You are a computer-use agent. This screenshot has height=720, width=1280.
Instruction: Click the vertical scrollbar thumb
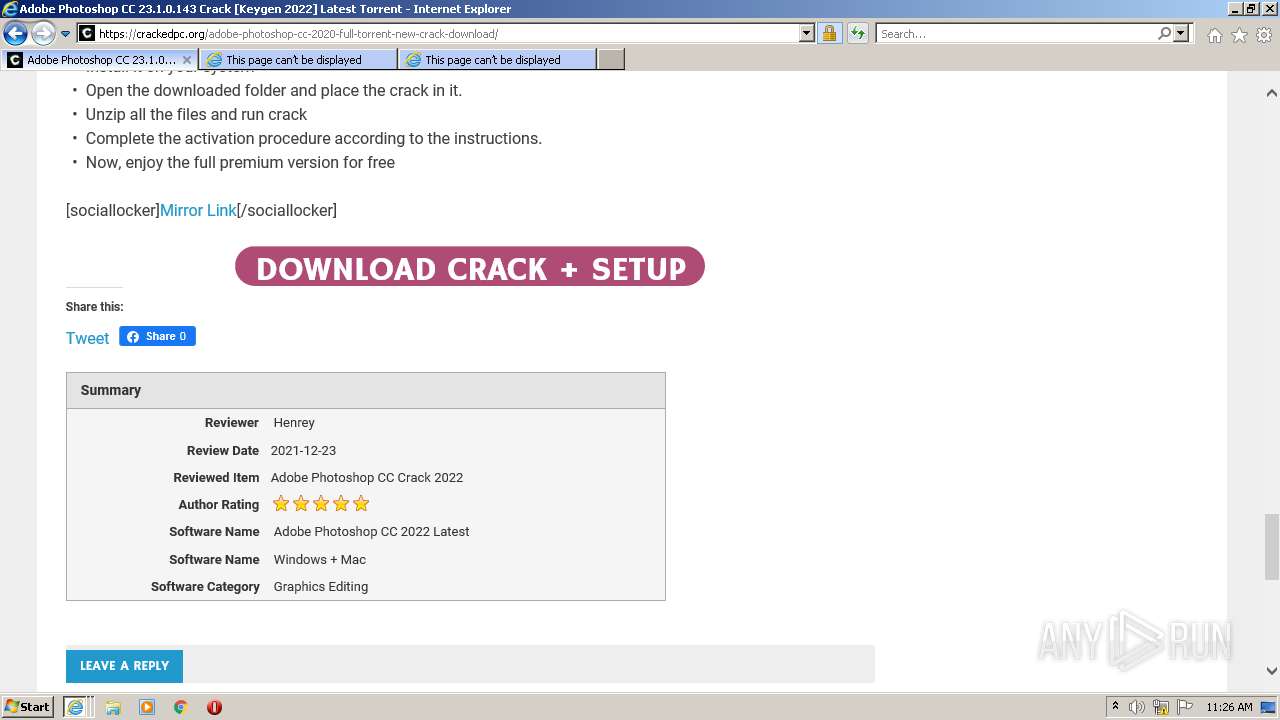point(1271,546)
